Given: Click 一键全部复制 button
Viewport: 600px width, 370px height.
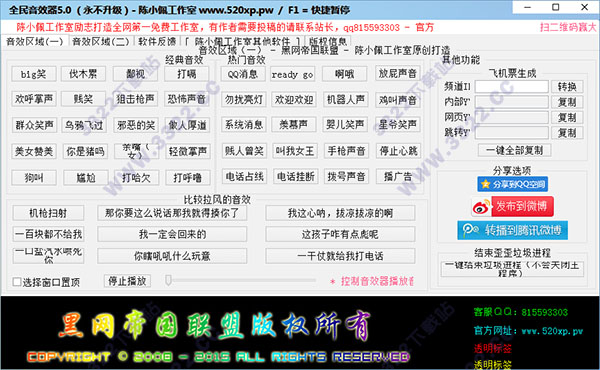Looking at the screenshot, I should pyautogui.click(x=515, y=150).
